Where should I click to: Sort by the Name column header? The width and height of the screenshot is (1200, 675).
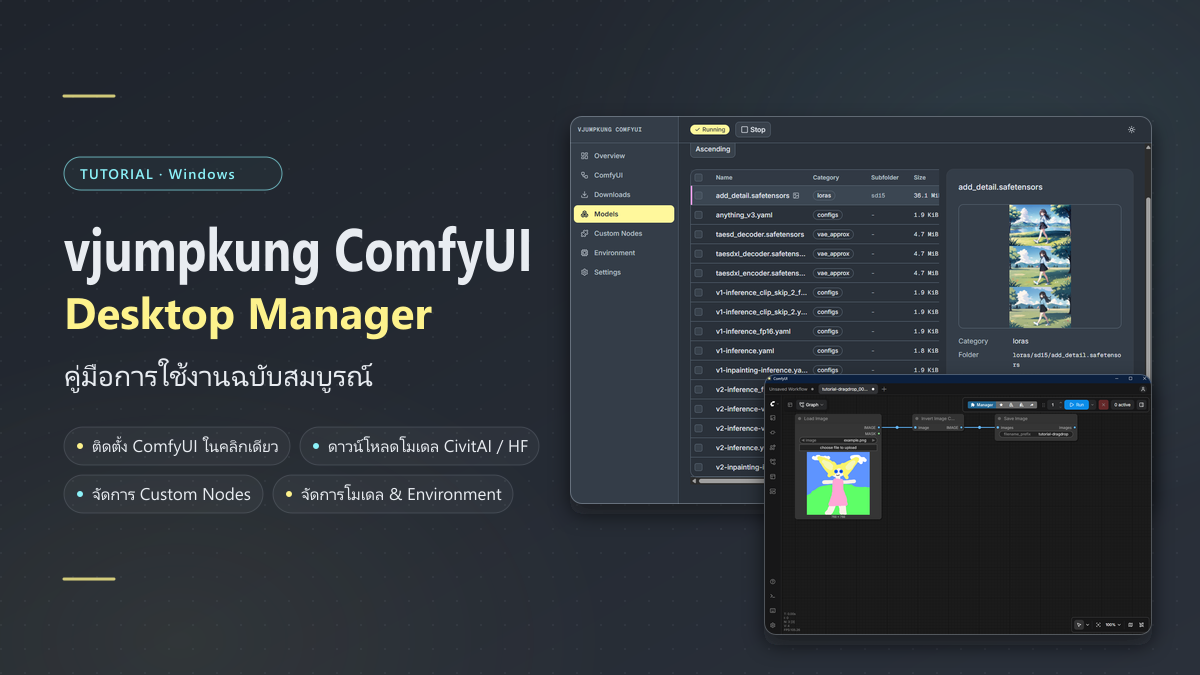tap(724, 177)
